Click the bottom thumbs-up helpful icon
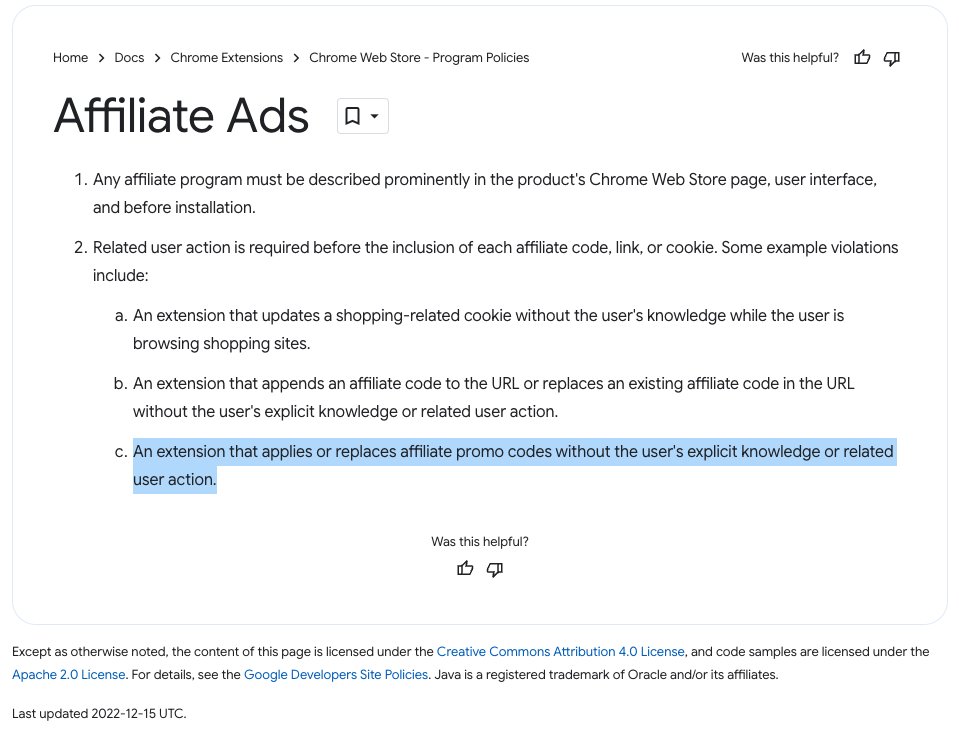 pyautogui.click(x=465, y=569)
